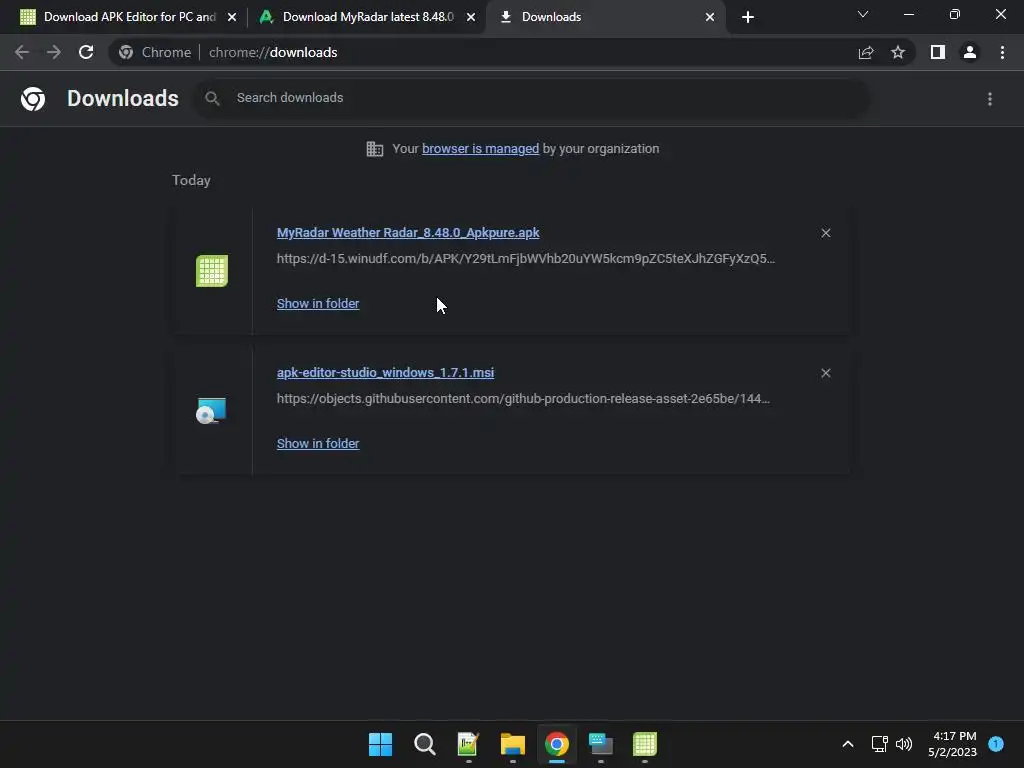Show apk-editor-studio MSI in folder
1024x768 pixels.
318,443
